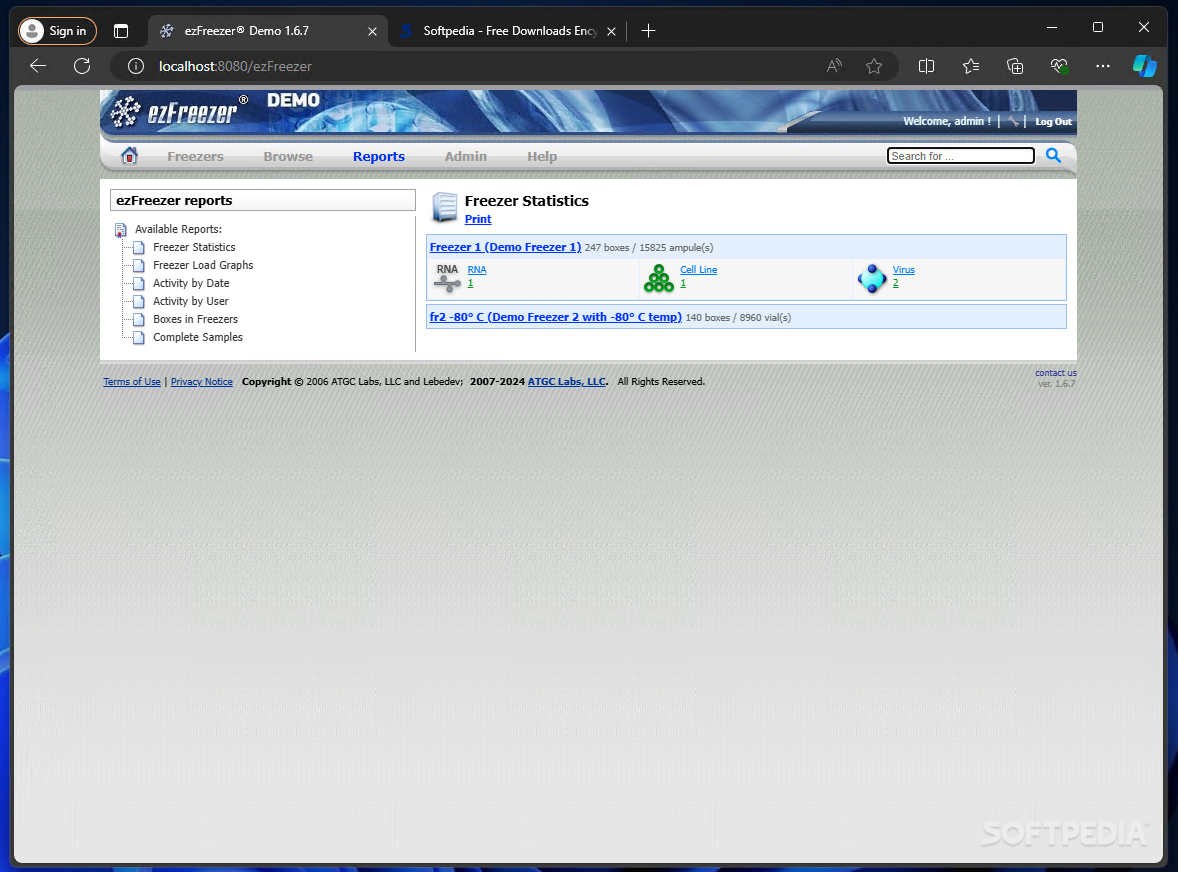Select Freezer Statistics in the report tree
The image size is (1178, 872).
194,247
